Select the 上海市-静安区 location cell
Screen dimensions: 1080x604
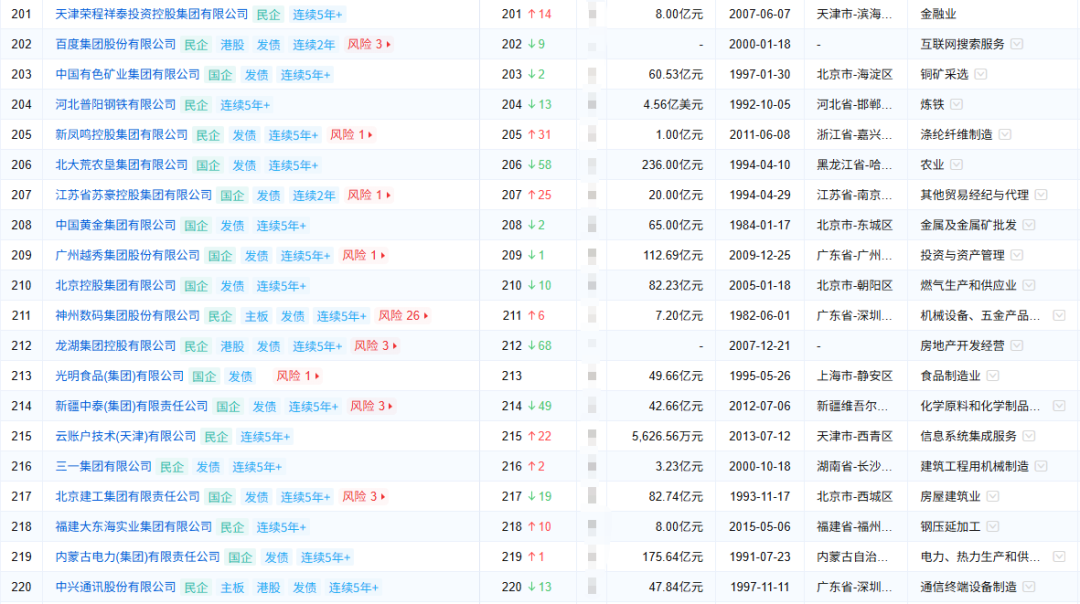[x=854, y=376]
